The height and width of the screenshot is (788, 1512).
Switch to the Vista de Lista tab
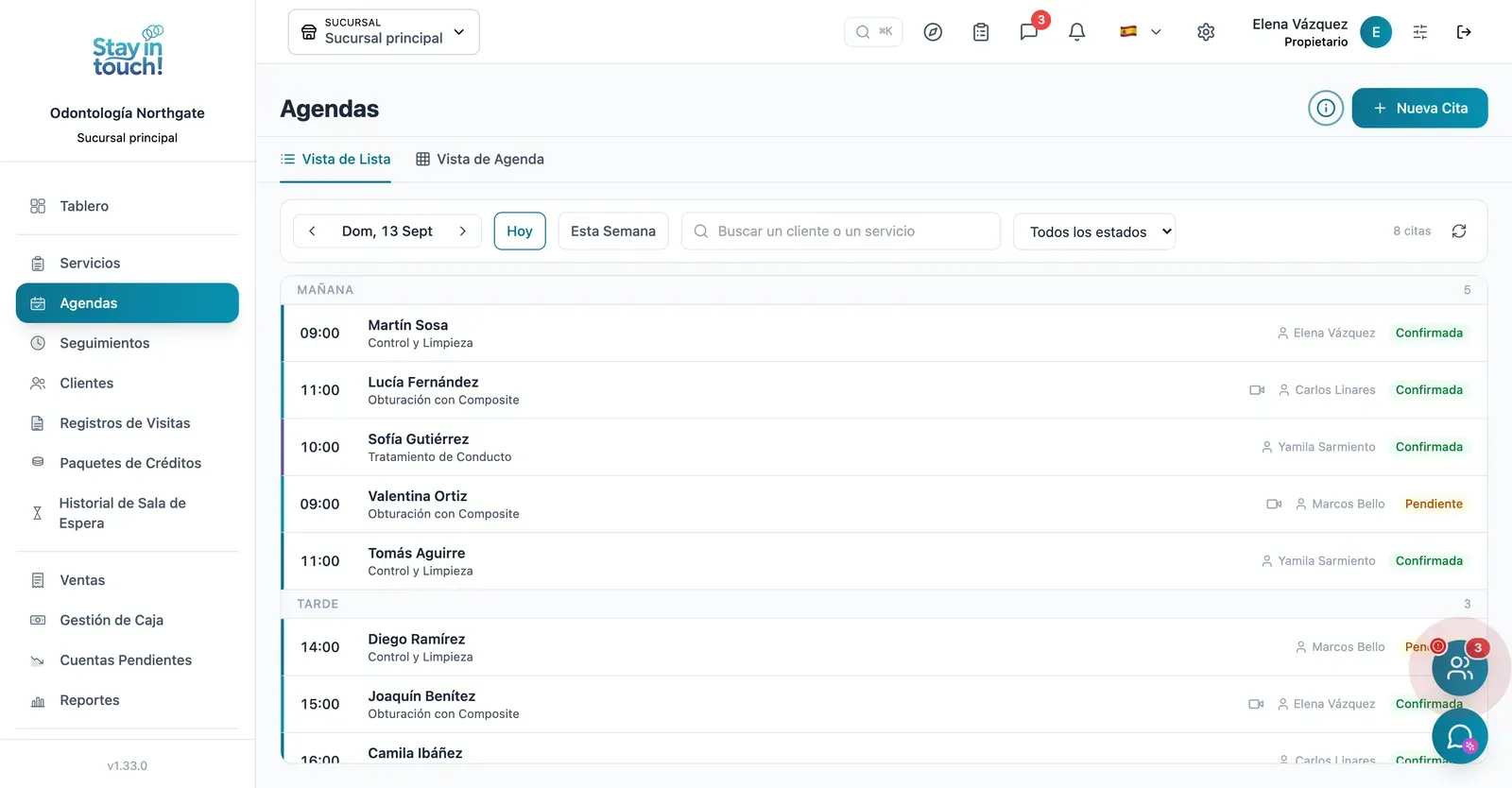[x=335, y=160]
